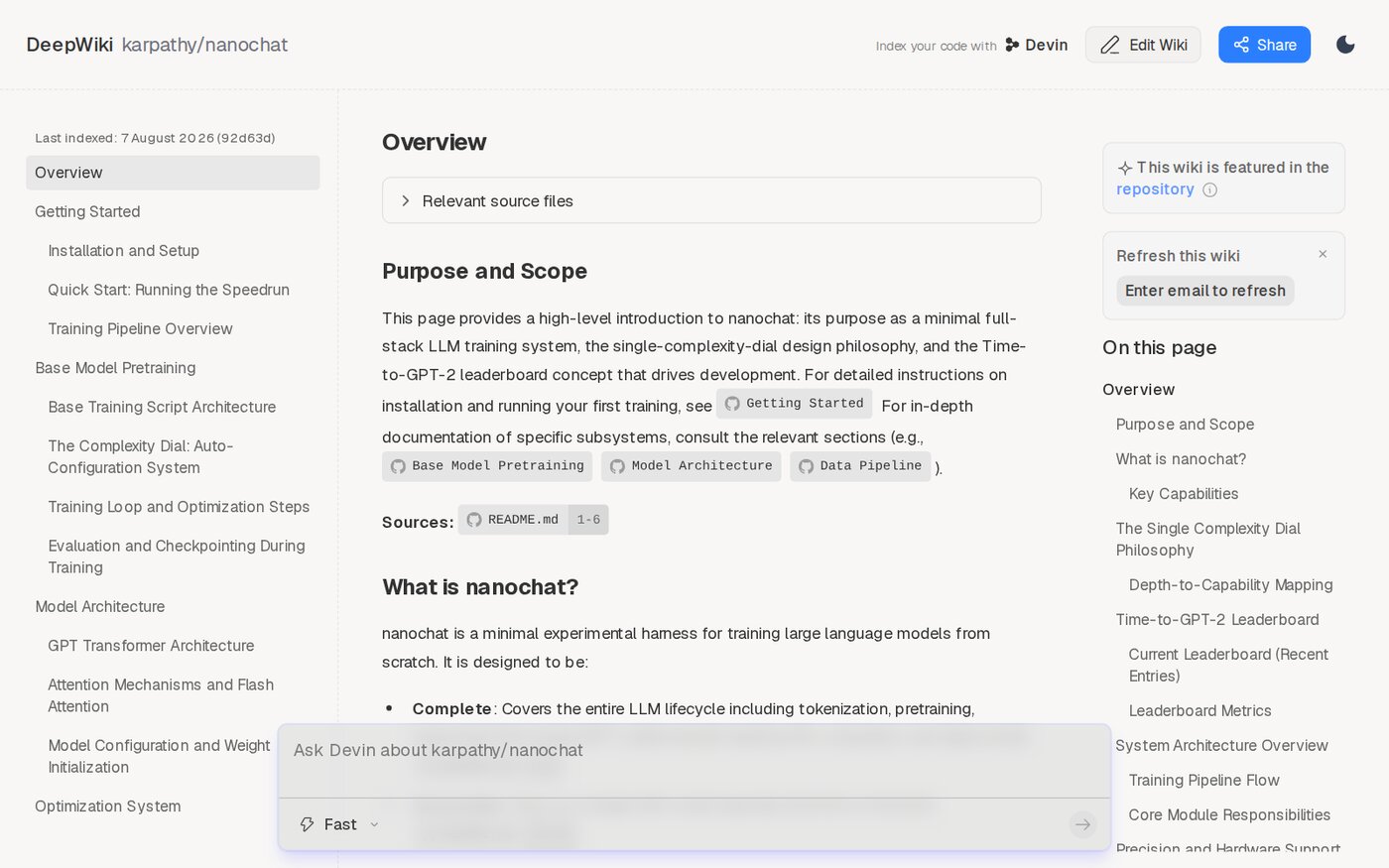
Task: Open the README.md source link
Action: [x=533, y=520]
